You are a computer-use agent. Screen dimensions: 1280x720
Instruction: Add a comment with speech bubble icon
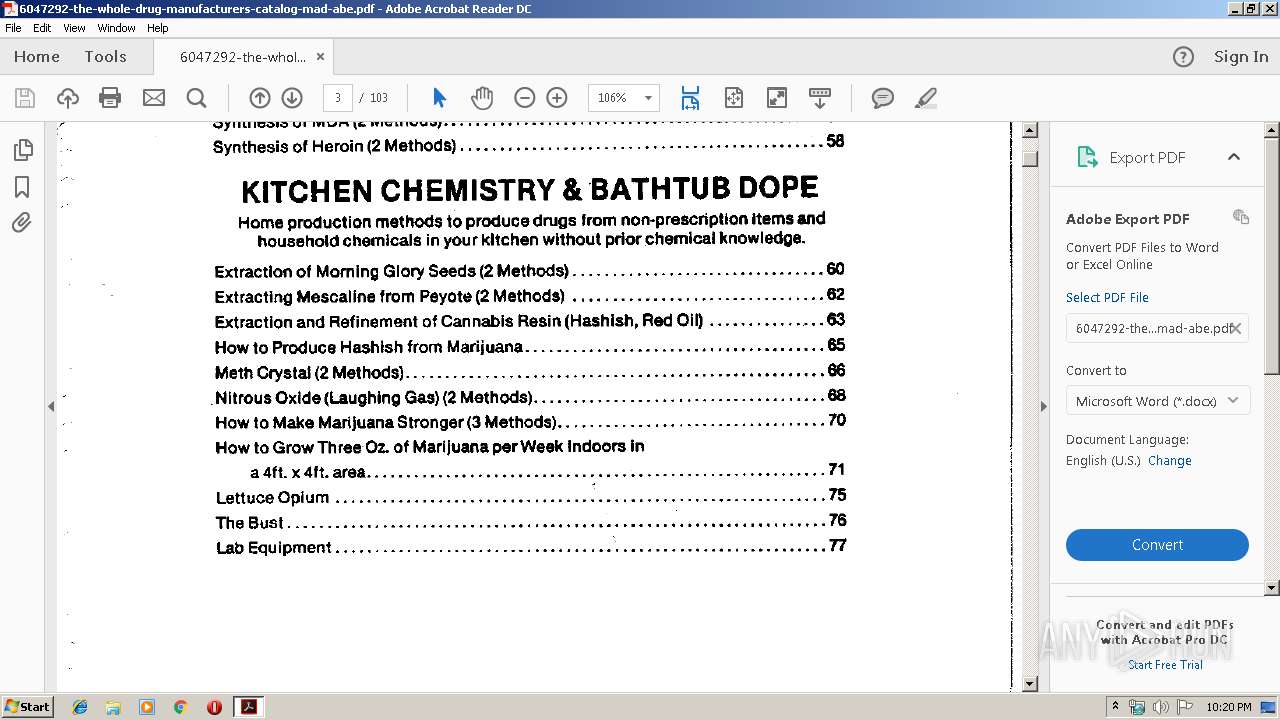coord(882,98)
